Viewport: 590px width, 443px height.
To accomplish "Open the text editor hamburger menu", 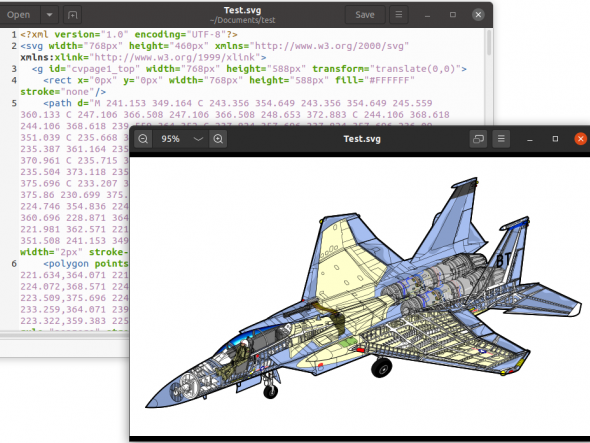I will pos(398,15).
